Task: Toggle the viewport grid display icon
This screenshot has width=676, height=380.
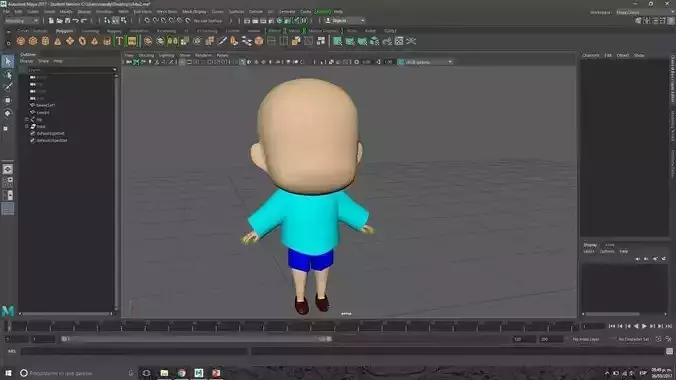Action: [x=182, y=62]
